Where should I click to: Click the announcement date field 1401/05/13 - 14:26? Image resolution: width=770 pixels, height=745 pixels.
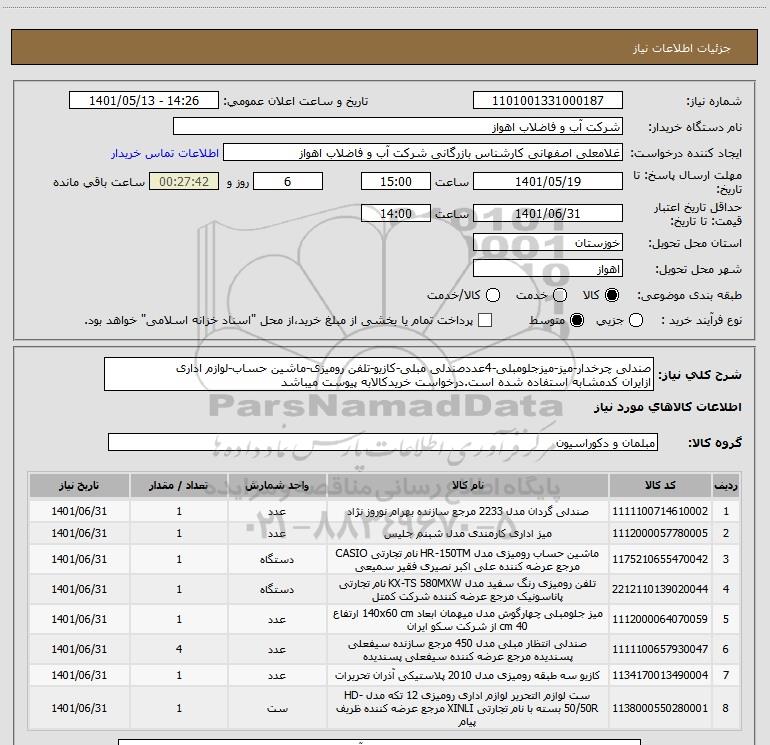(144, 100)
